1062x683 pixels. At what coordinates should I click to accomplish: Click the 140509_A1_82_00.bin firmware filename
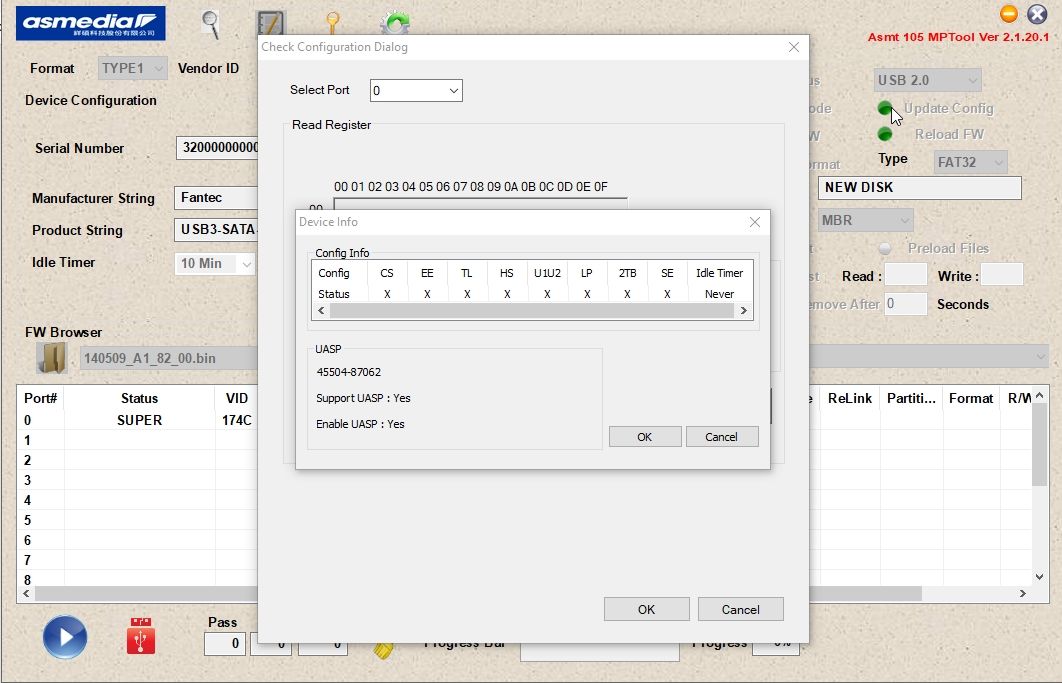pyautogui.click(x=150, y=358)
